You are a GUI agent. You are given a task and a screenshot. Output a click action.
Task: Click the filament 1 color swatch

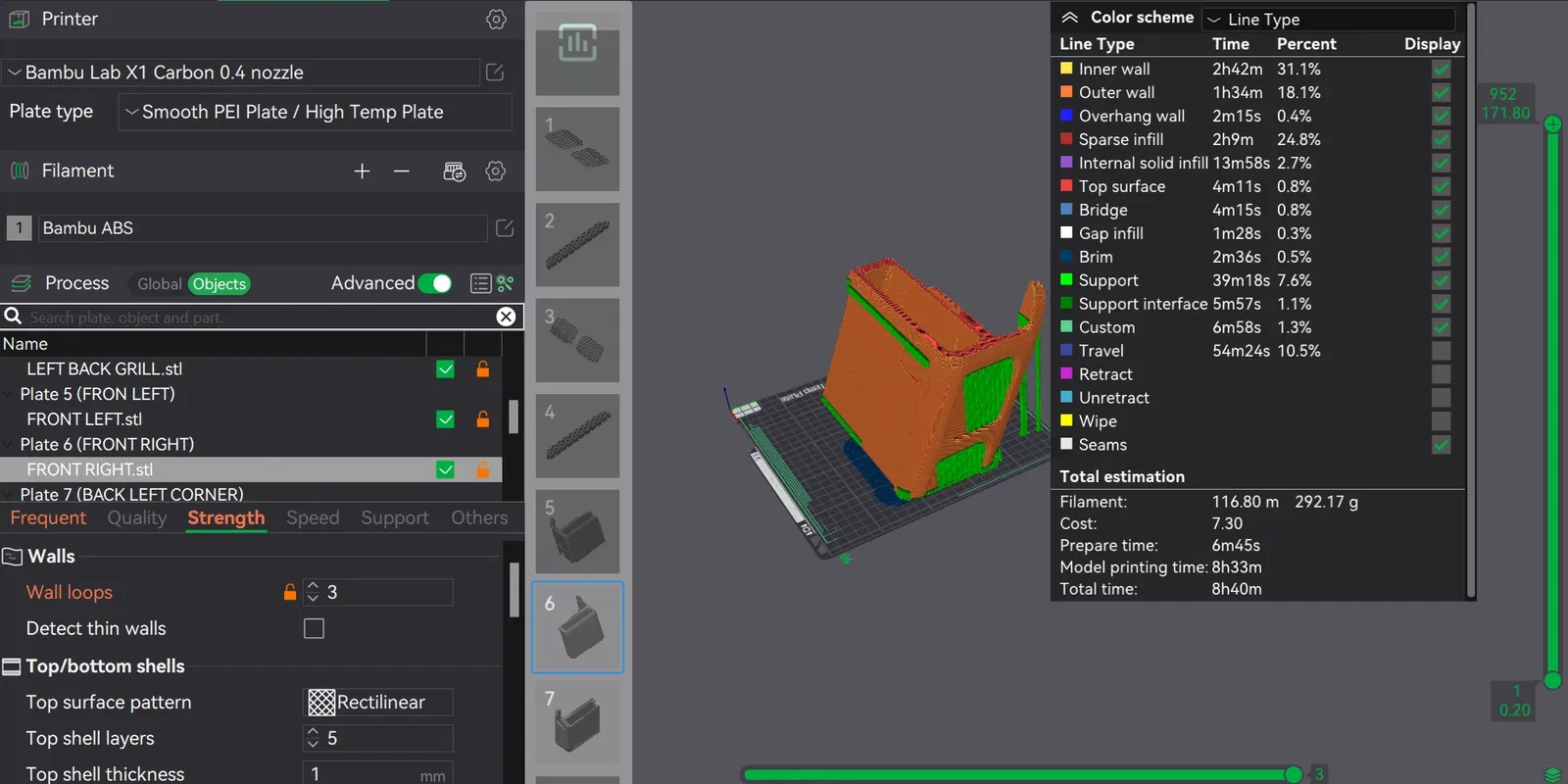tap(19, 228)
